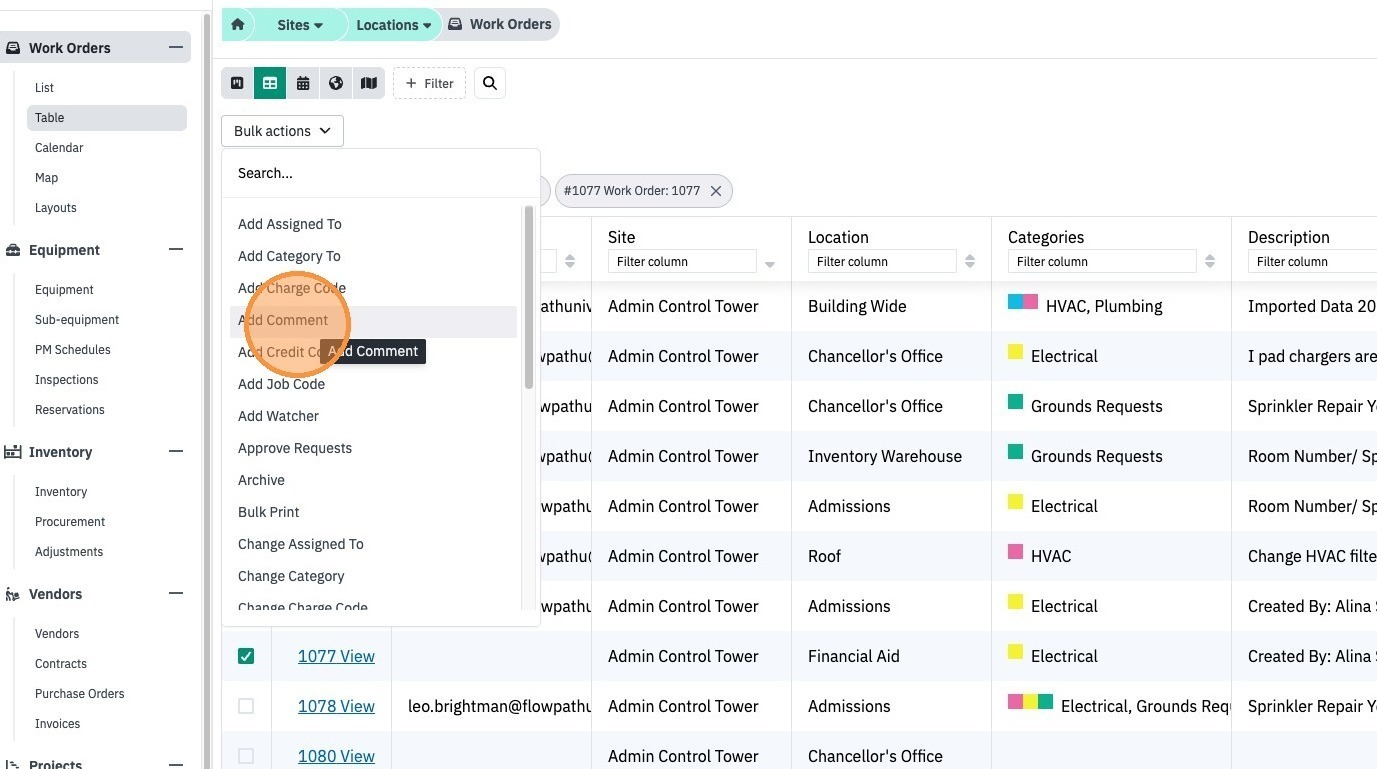Click Work Orders breadcrumb tray icon
1377x769 pixels.
[x=455, y=24]
